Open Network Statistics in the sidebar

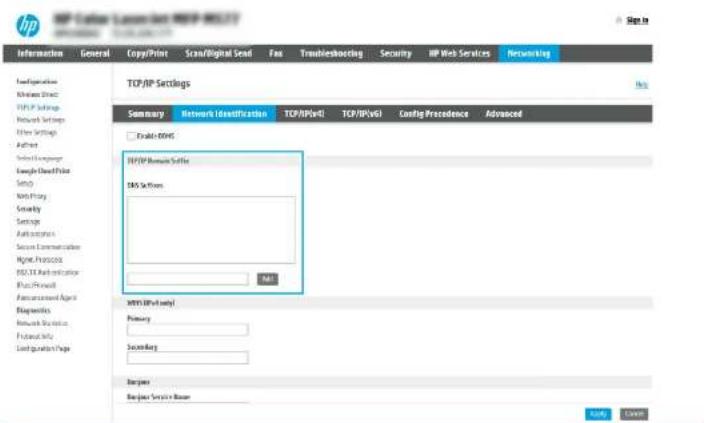point(42,323)
